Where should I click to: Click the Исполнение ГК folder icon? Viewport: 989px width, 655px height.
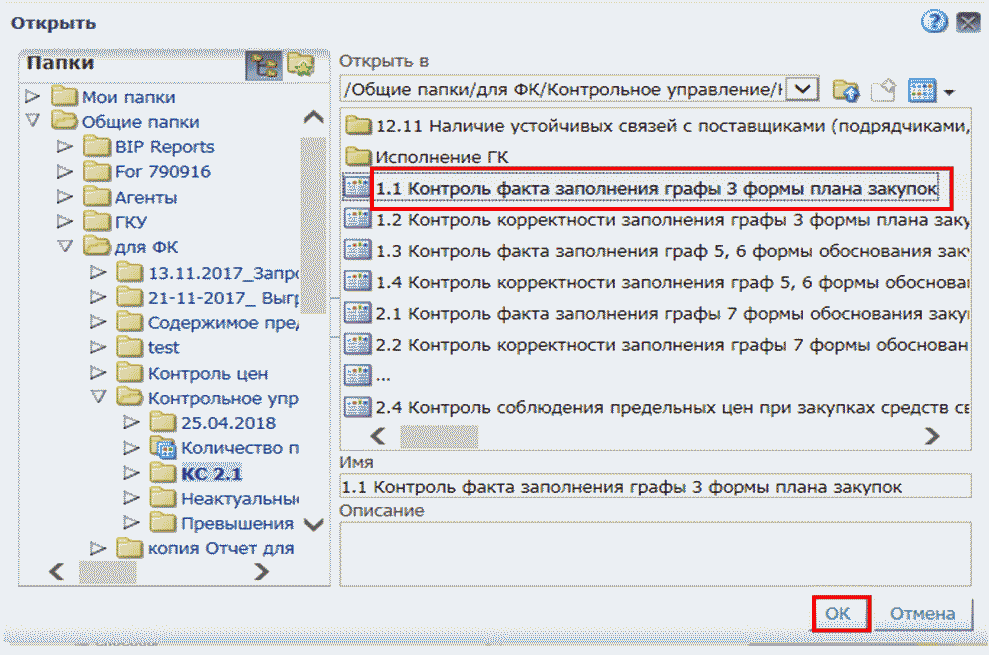point(357,157)
